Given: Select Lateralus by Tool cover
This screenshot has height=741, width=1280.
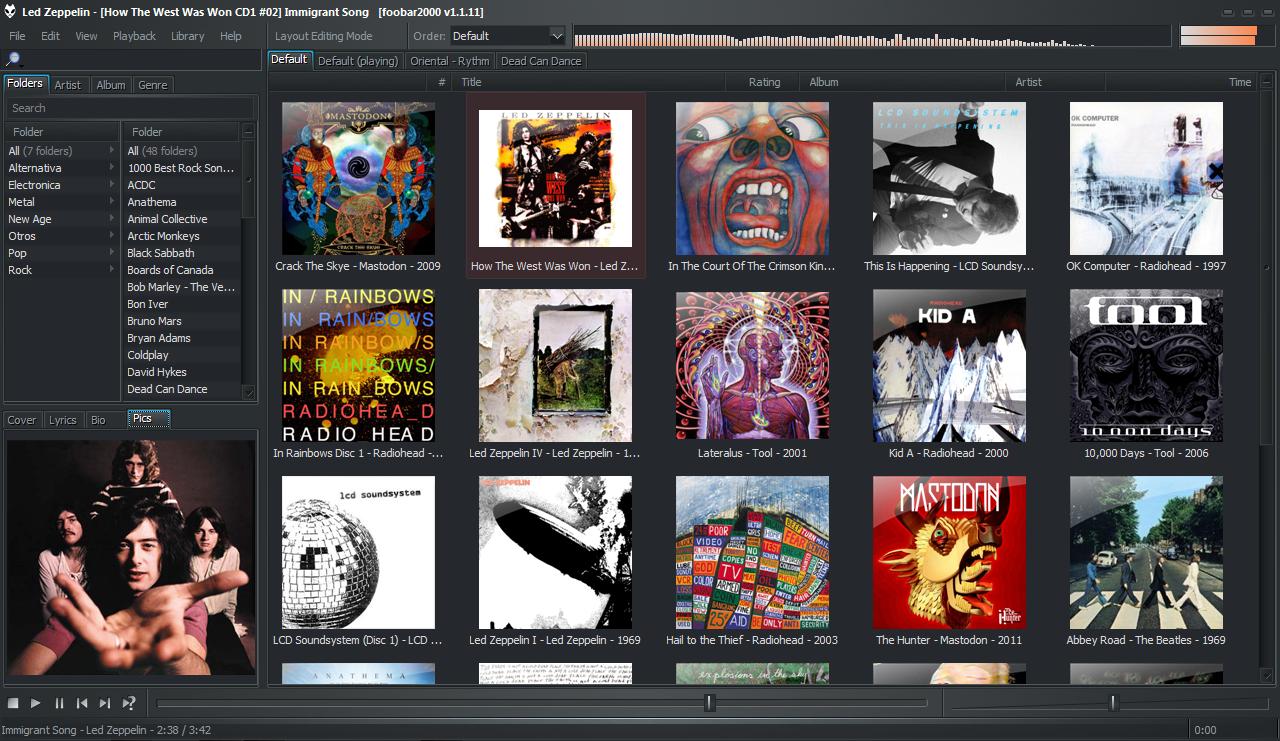Looking at the screenshot, I should 752,365.
